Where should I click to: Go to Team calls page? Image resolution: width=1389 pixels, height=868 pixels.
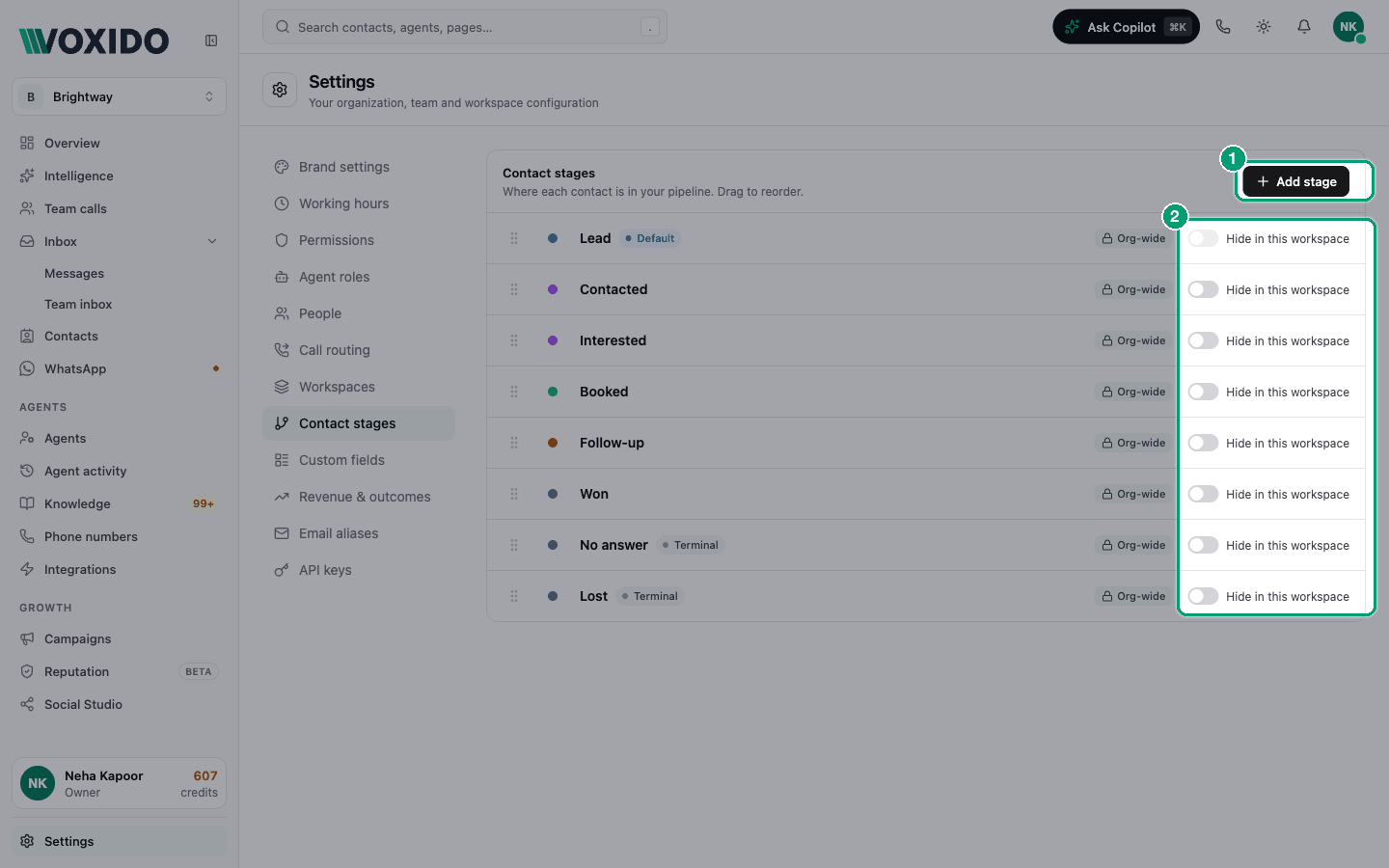click(119, 208)
